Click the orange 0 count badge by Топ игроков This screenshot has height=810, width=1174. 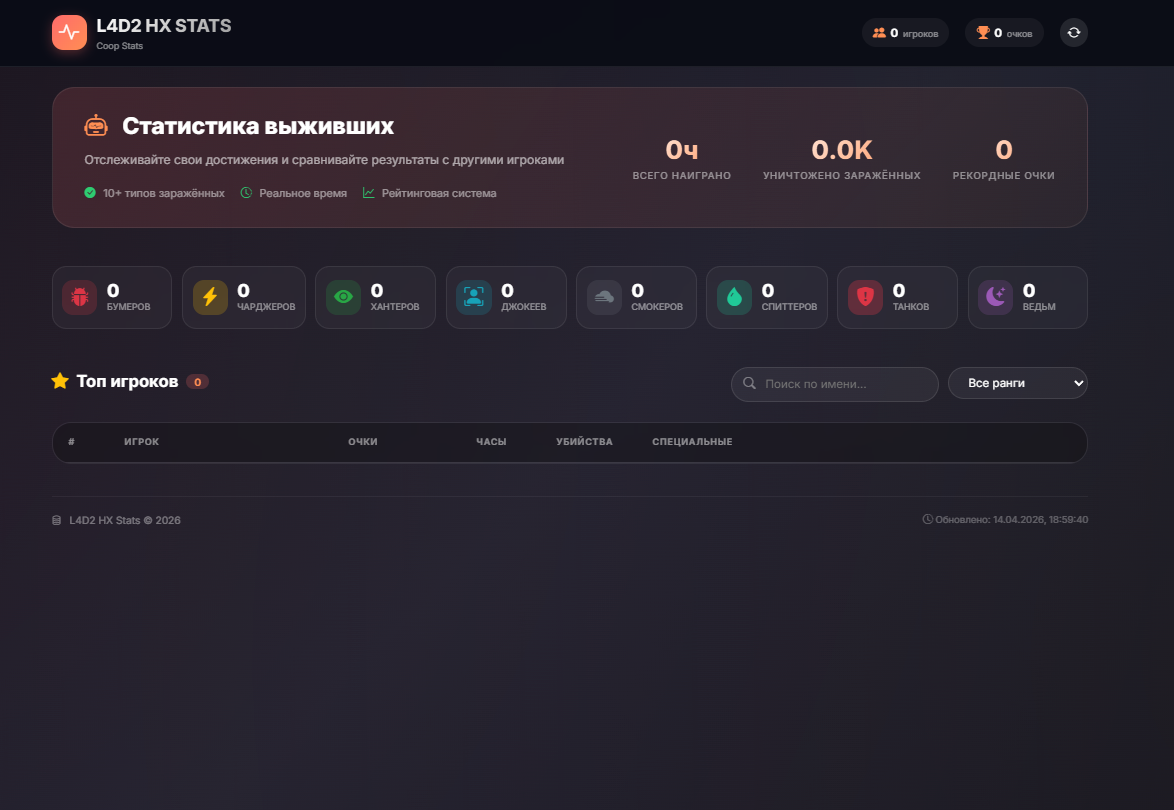[x=198, y=382]
